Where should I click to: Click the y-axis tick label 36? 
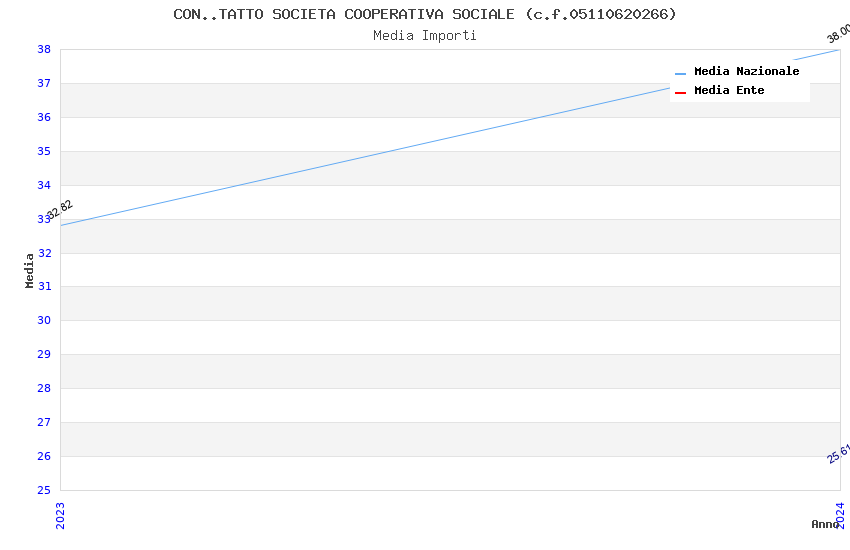[44, 117]
